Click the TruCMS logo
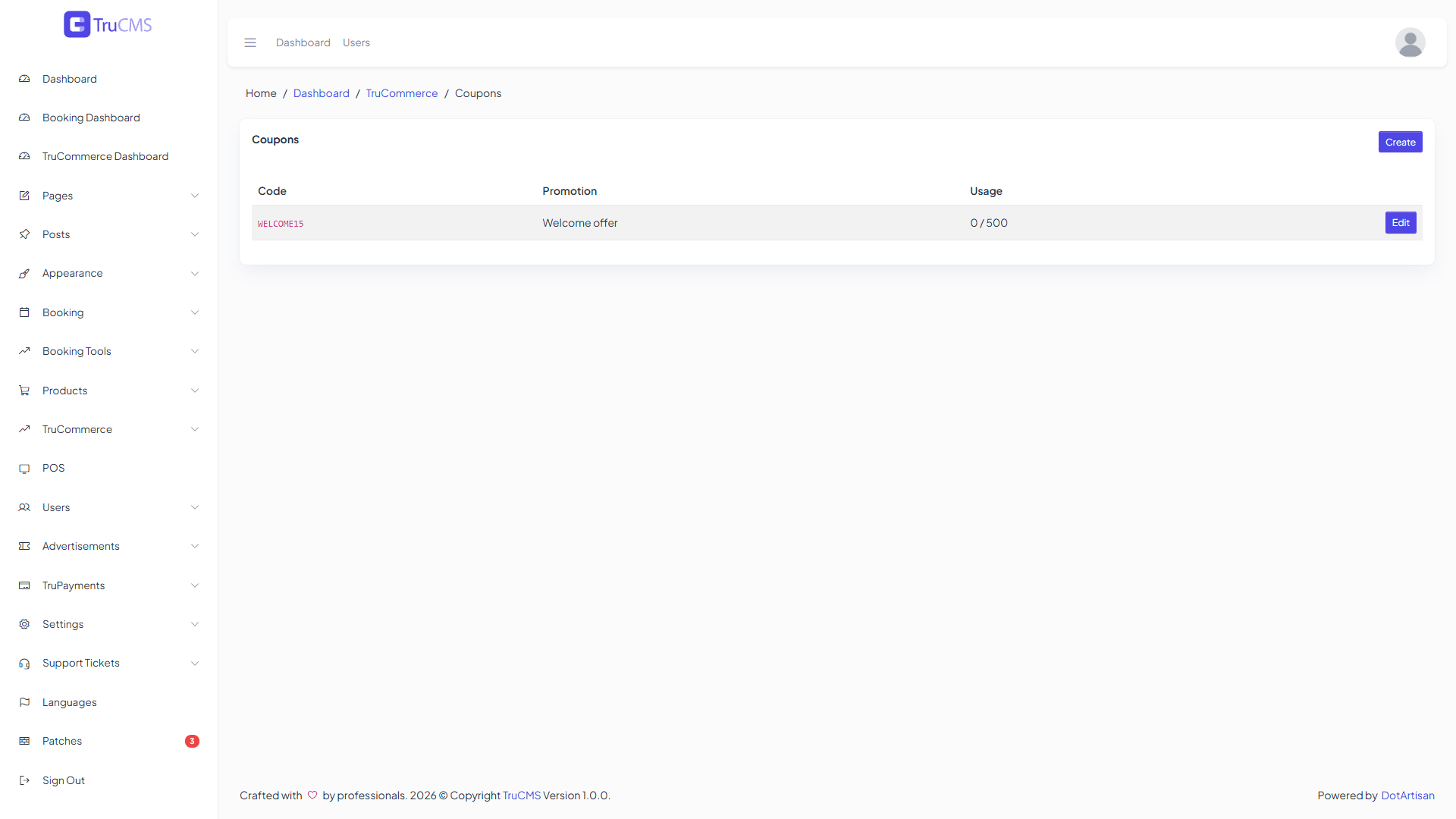The image size is (1456, 819). 108,24
